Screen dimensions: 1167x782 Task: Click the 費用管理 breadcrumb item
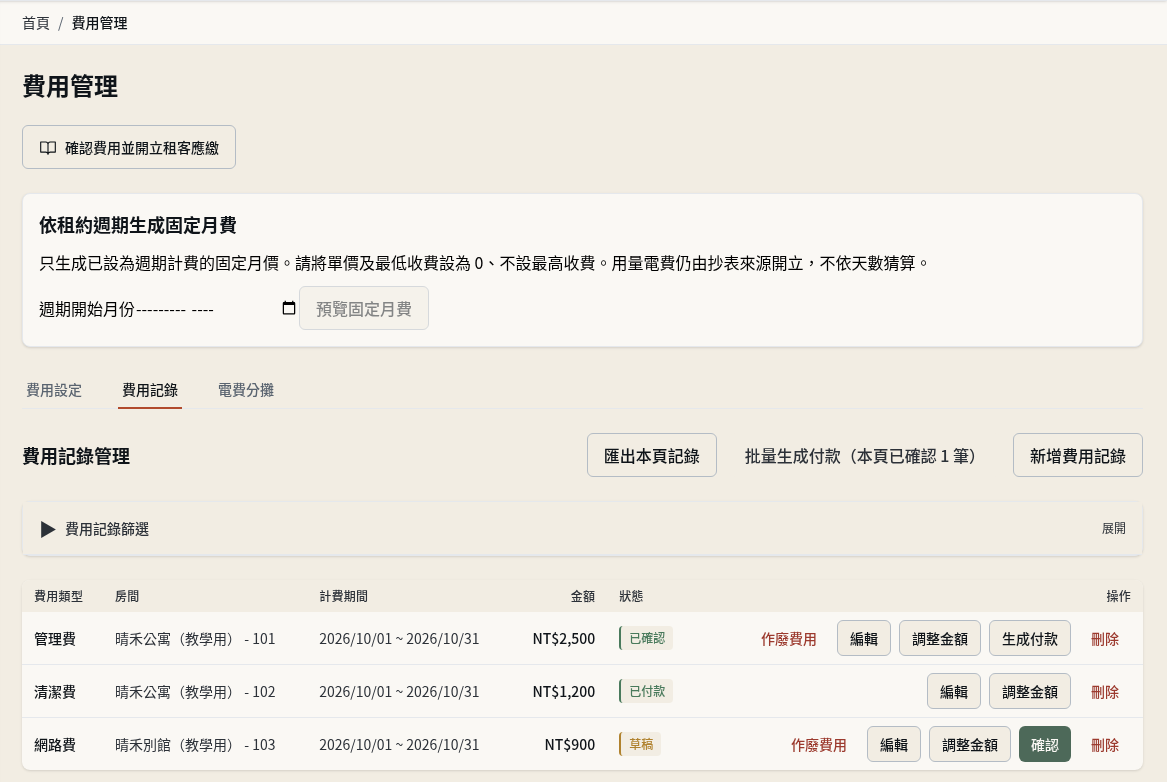pos(99,23)
